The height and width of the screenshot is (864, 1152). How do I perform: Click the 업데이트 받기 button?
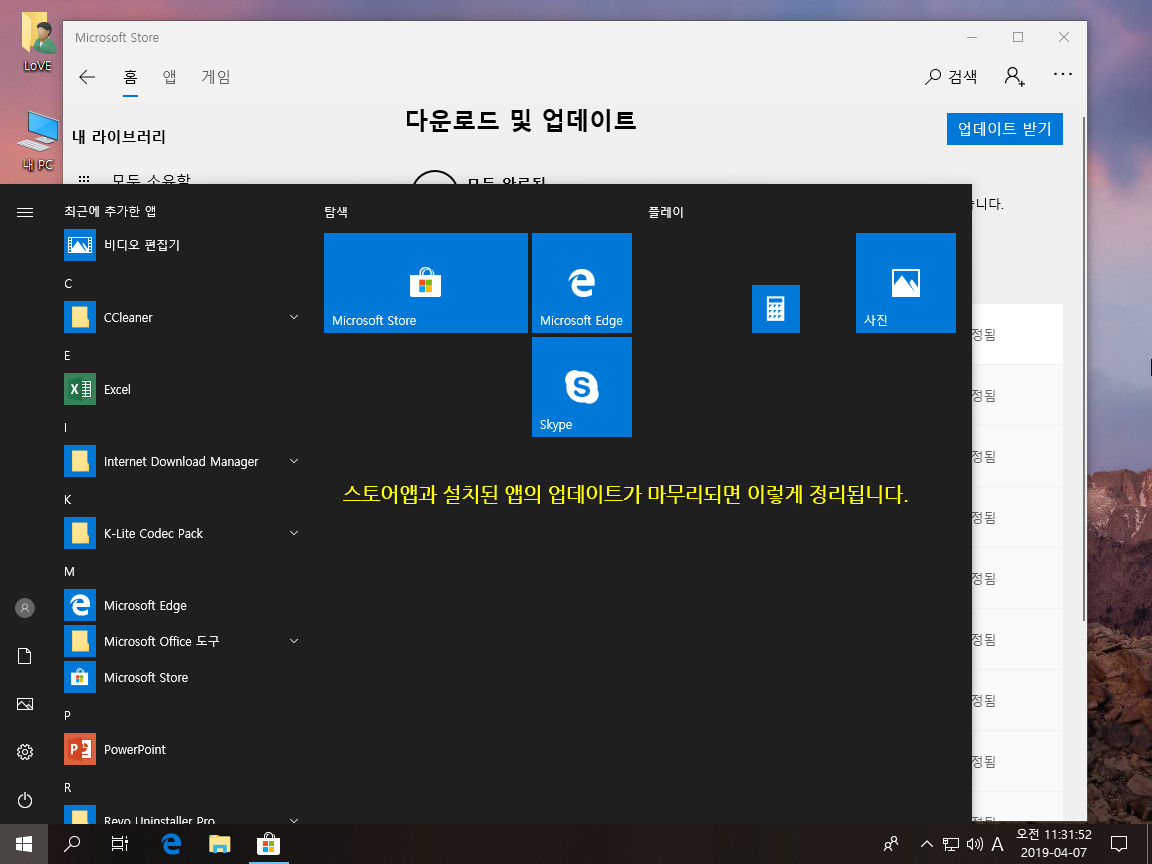(x=1004, y=129)
